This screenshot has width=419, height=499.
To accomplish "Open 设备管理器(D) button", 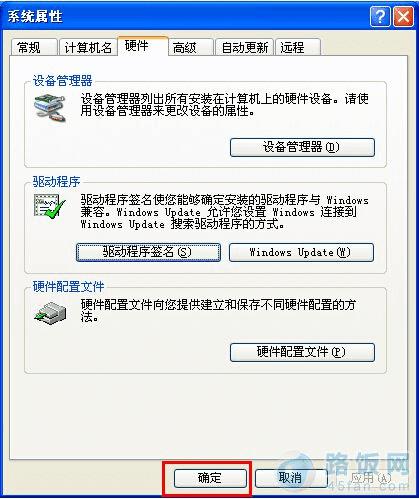I will (x=302, y=147).
